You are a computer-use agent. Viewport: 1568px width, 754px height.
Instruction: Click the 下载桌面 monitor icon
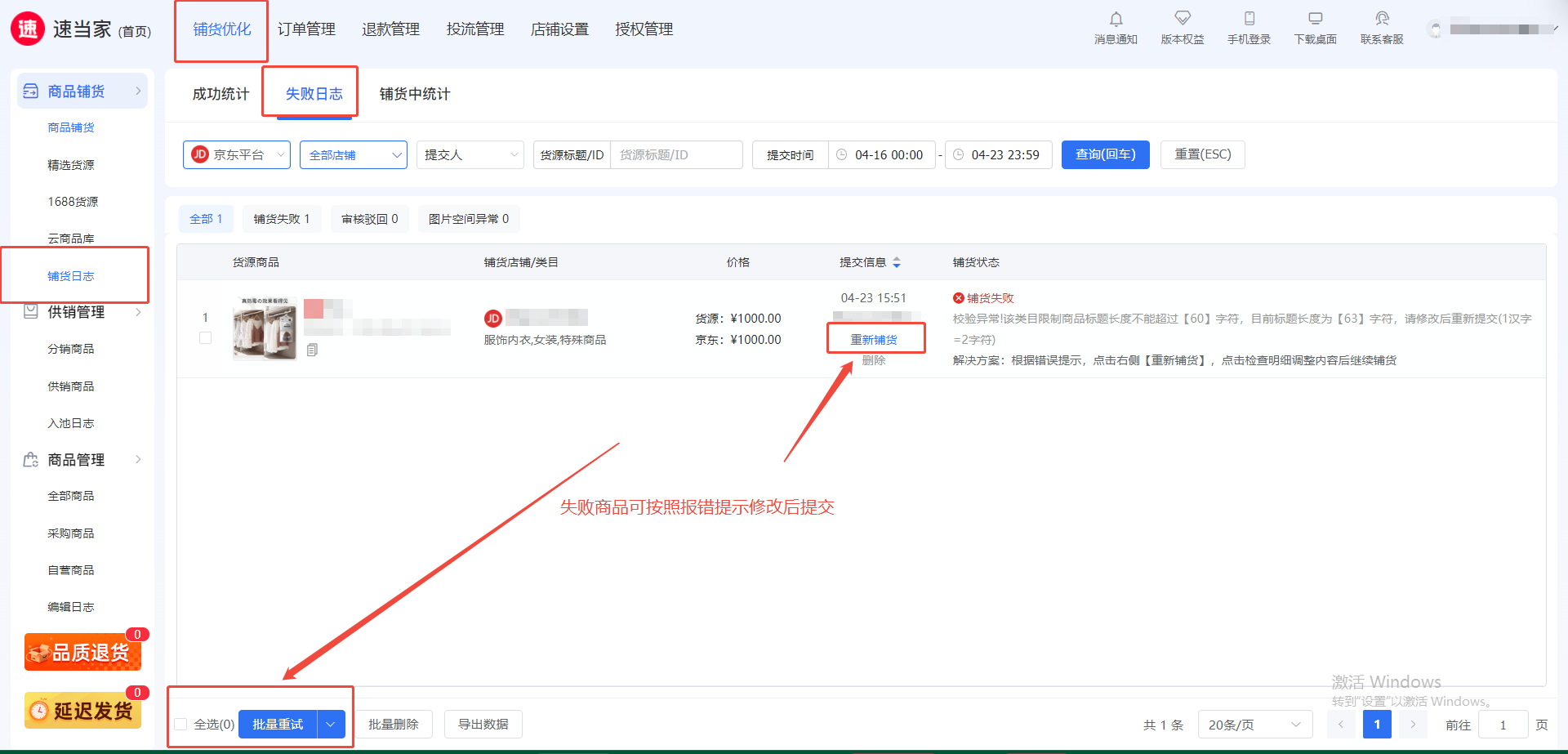[x=1315, y=19]
